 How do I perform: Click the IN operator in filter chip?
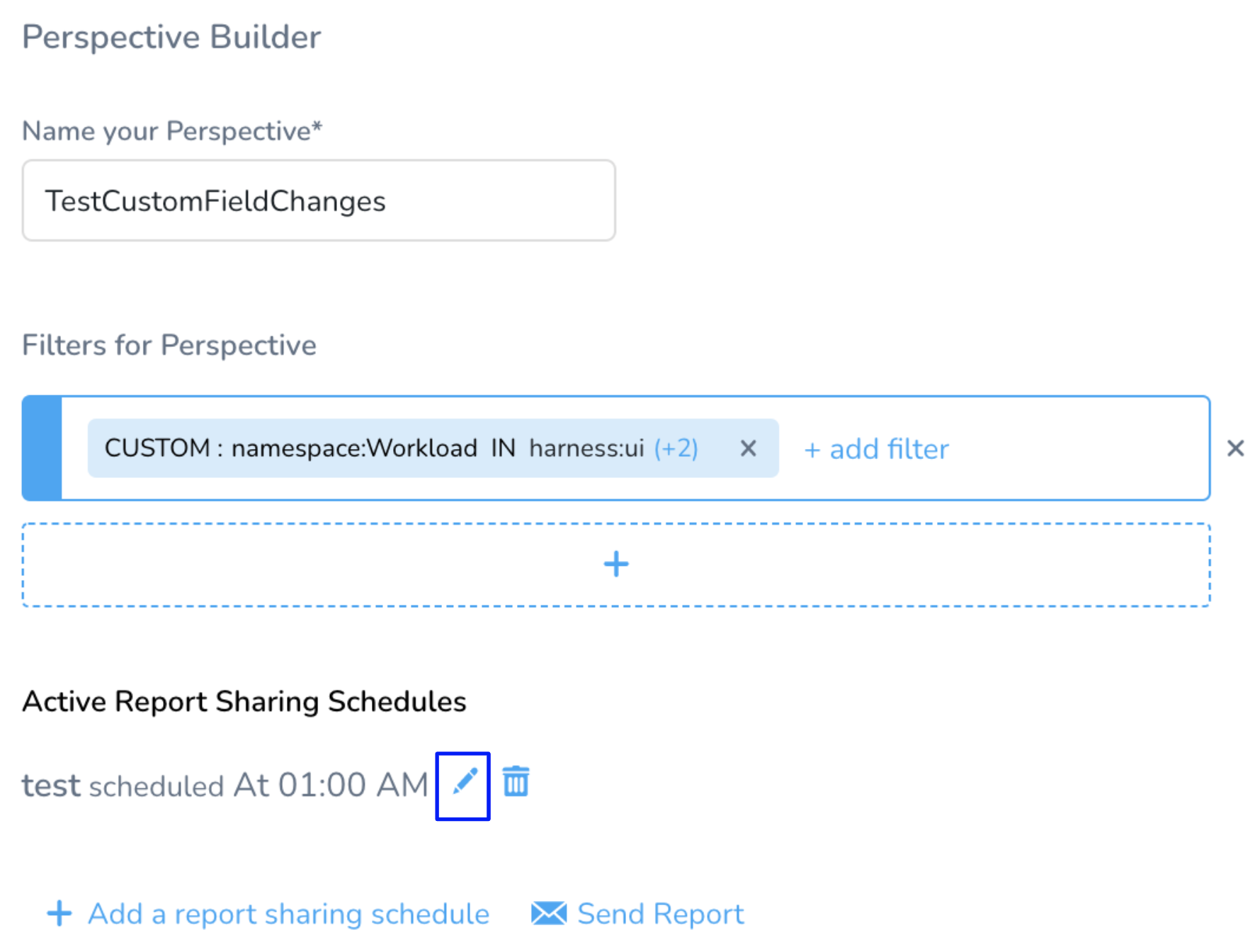pos(503,448)
